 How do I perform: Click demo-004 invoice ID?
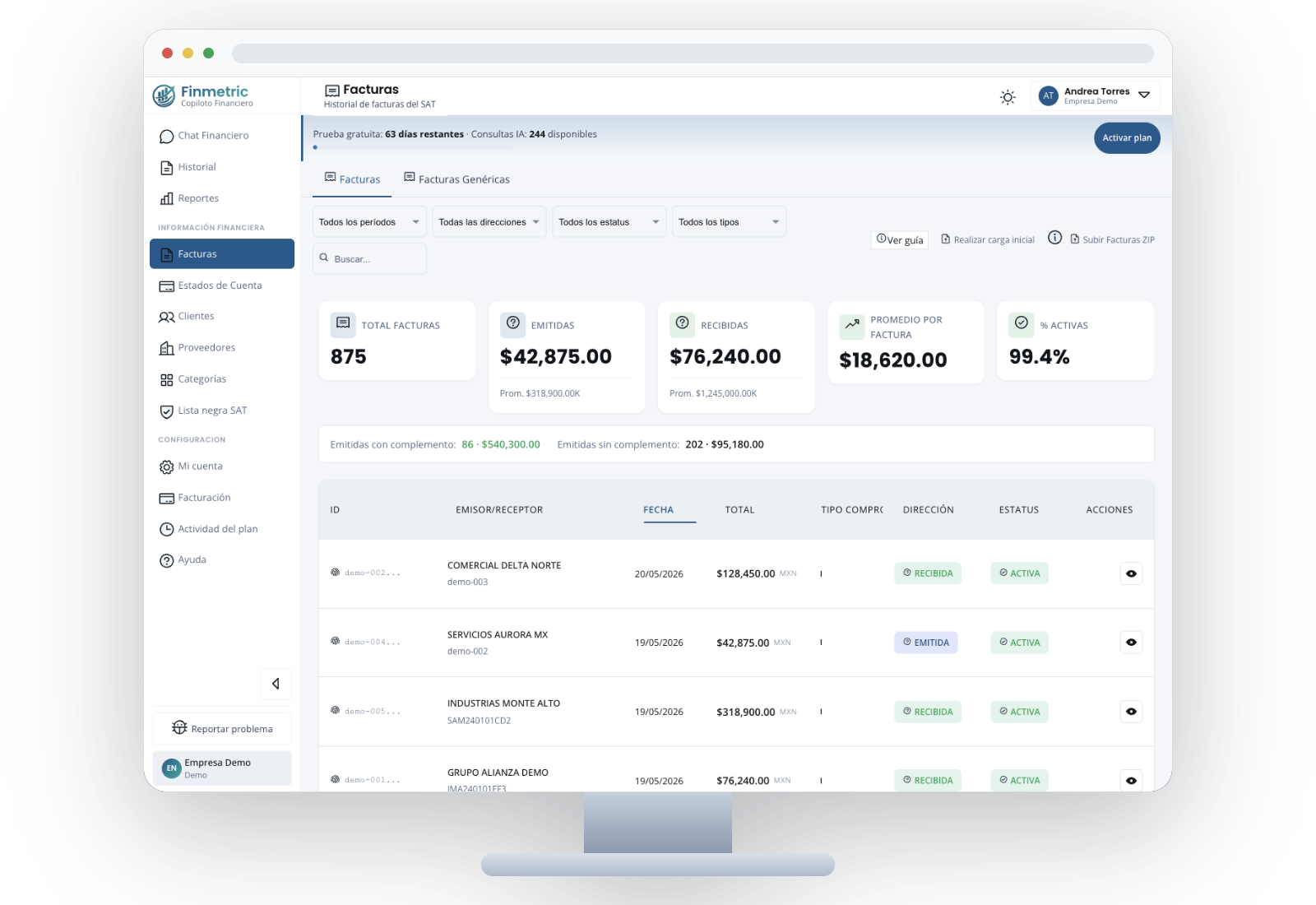(372, 642)
